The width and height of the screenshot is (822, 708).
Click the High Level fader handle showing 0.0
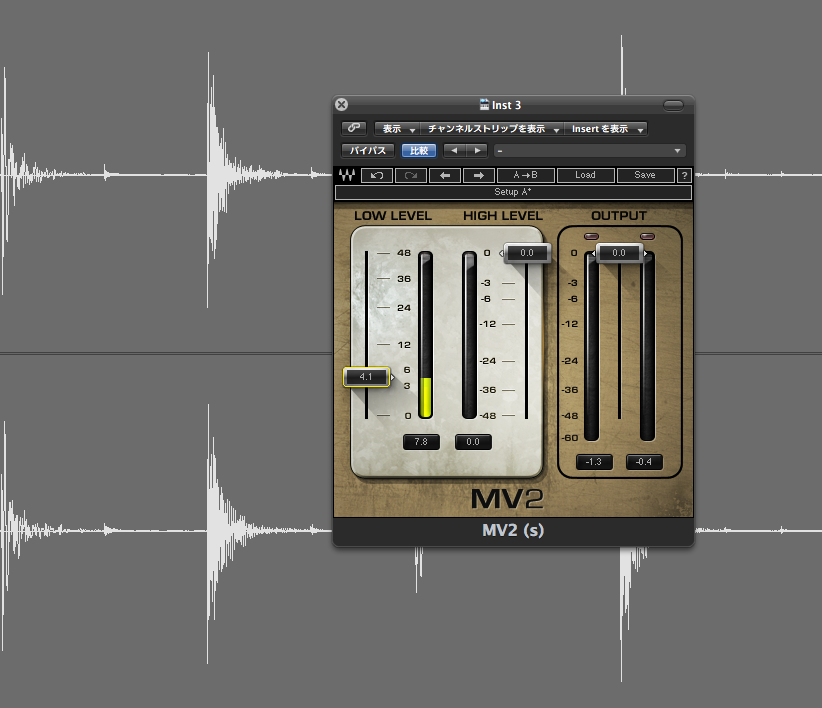pyautogui.click(x=527, y=253)
